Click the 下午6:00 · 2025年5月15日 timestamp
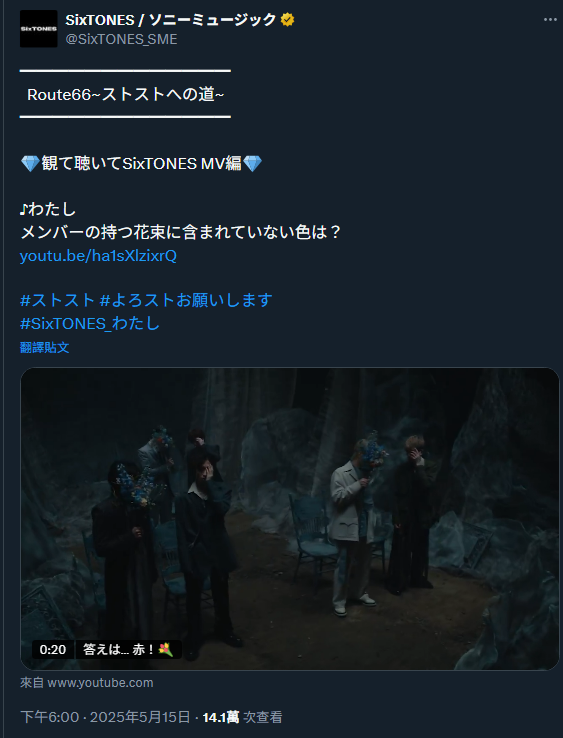563x738 pixels. (105, 717)
